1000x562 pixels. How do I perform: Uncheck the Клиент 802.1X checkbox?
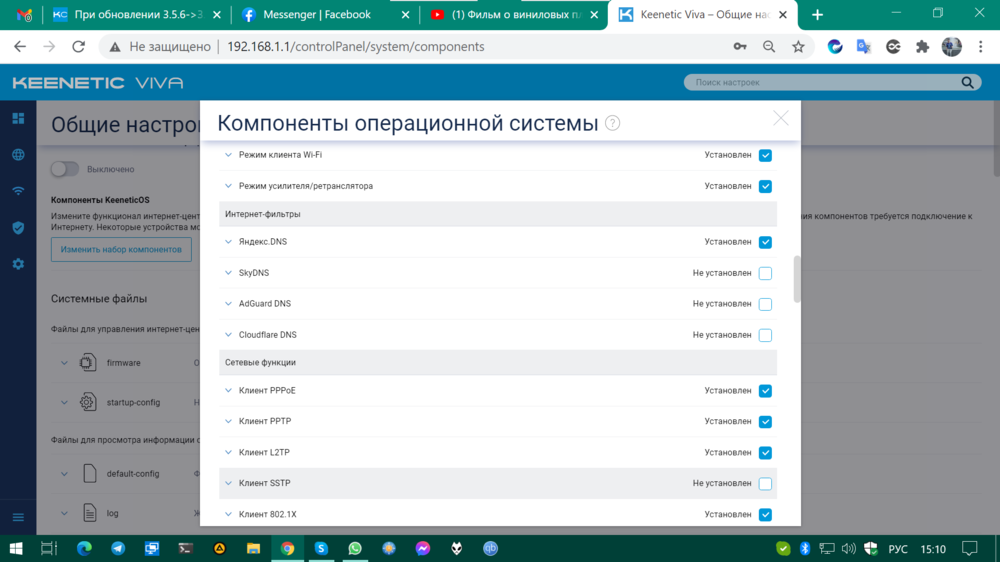tap(765, 515)
